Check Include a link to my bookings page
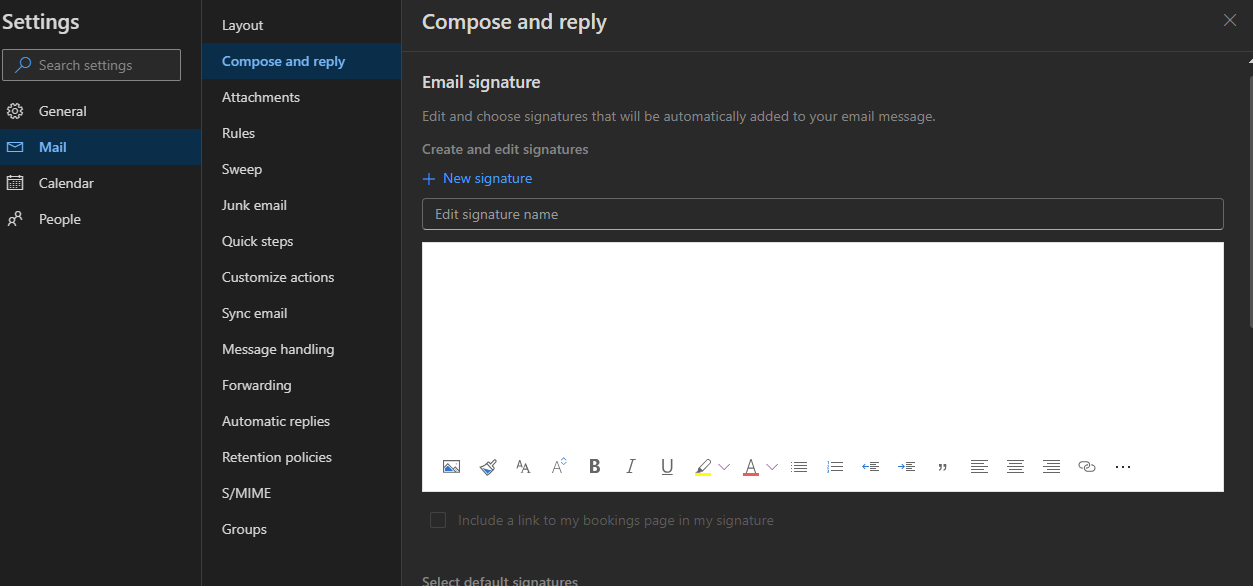The image size is (1253, 586). click(438, 520)
